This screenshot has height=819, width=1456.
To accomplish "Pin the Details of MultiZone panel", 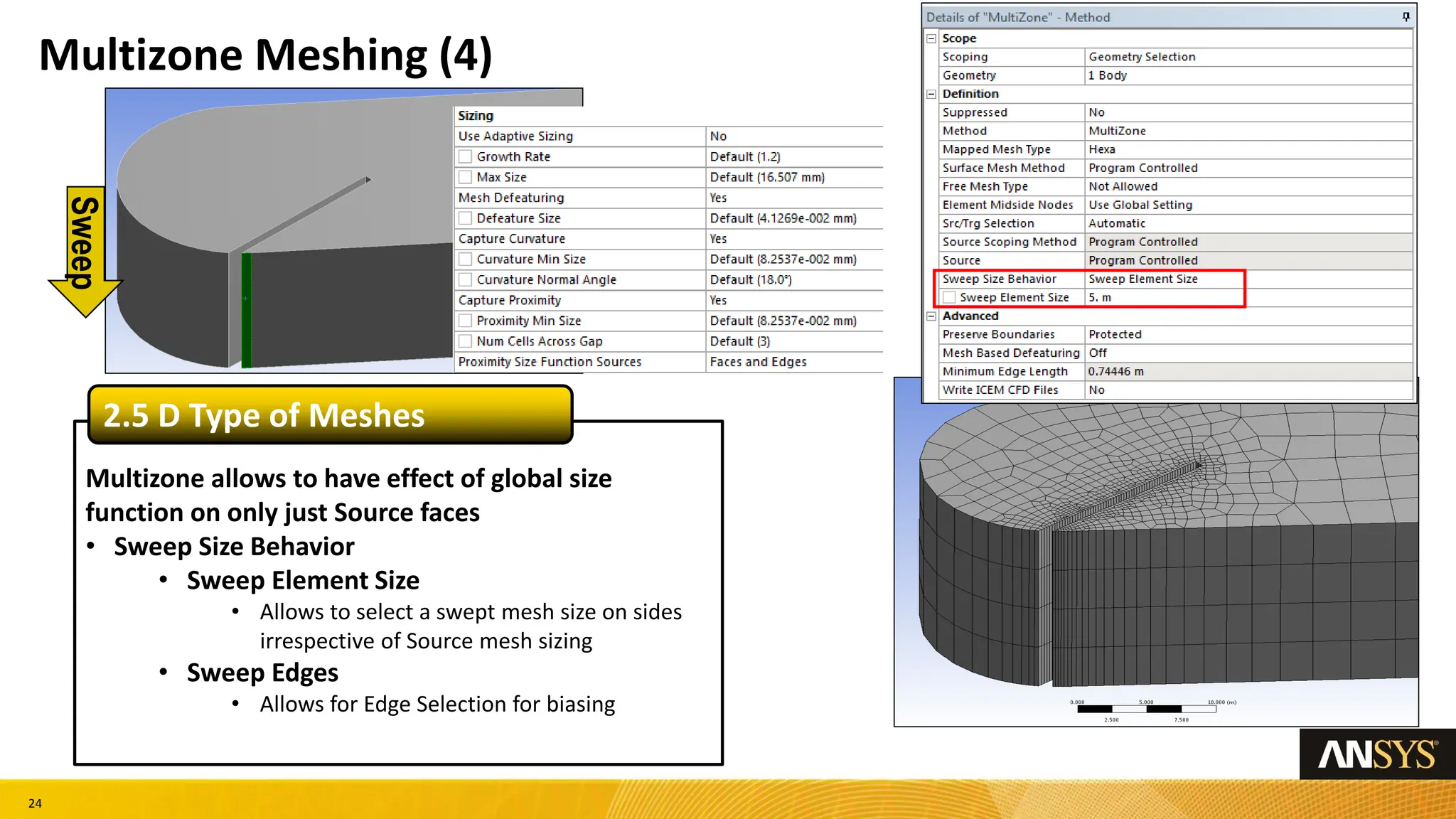I will 1406,17.
